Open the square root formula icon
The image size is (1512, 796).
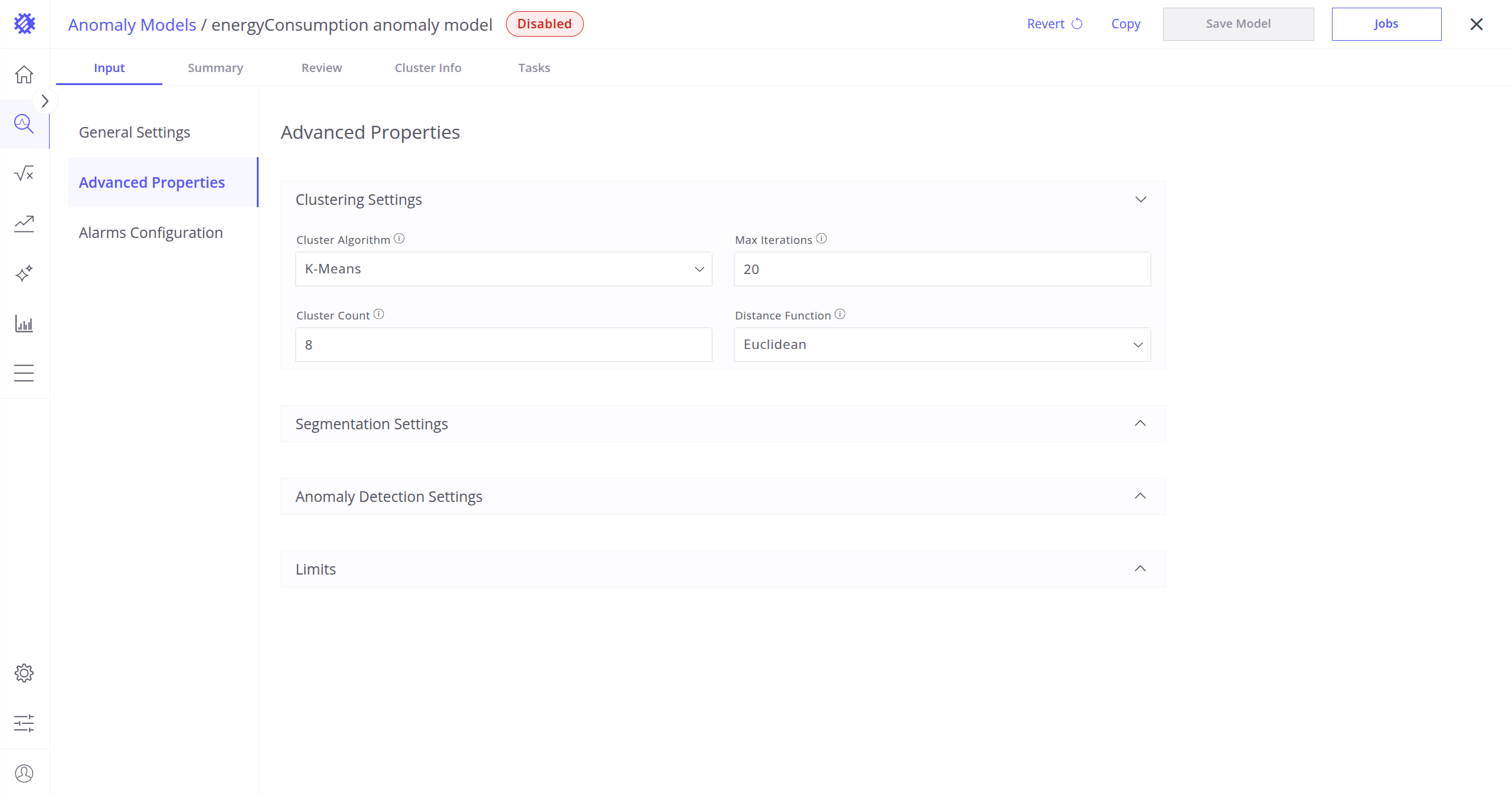tap(24, 174)
